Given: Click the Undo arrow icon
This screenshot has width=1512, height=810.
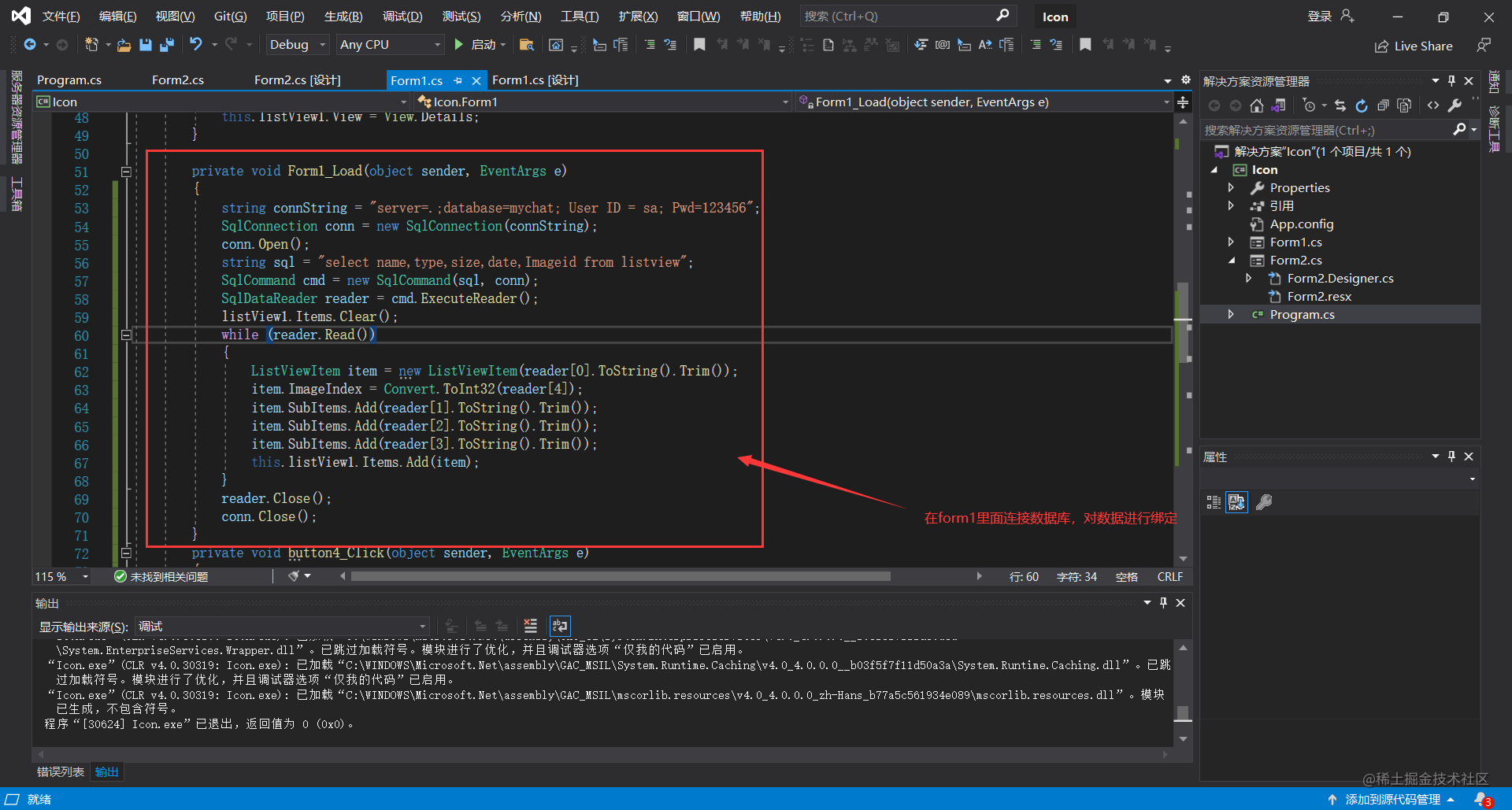Looking at the screenshot, I should (x=196, y=45).
